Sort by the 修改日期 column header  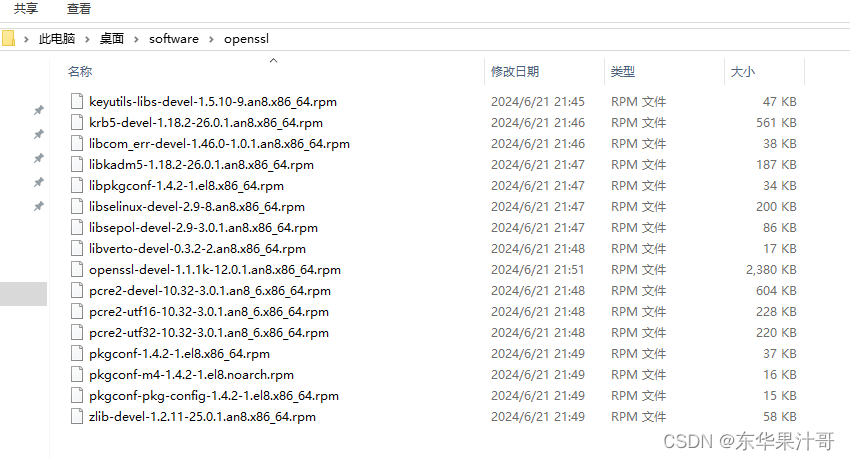click(515, 72)
